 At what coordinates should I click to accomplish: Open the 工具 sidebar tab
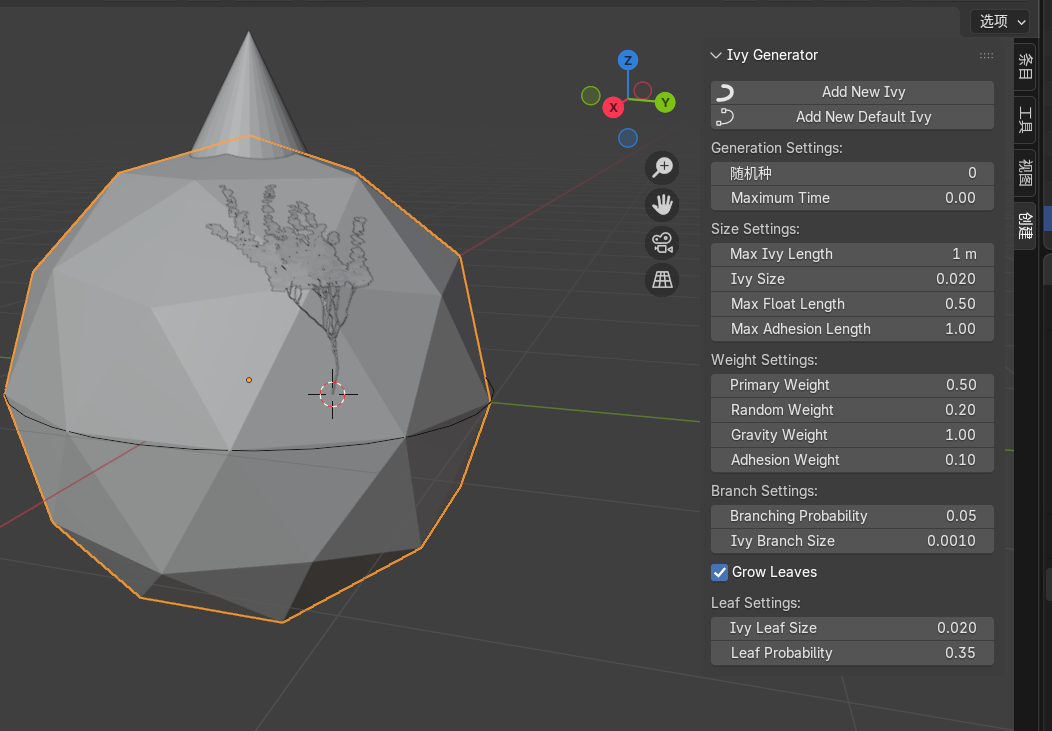1024,119
